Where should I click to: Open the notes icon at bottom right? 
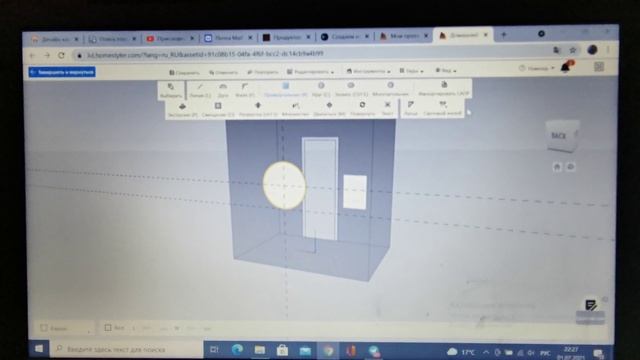pos(591,305)
